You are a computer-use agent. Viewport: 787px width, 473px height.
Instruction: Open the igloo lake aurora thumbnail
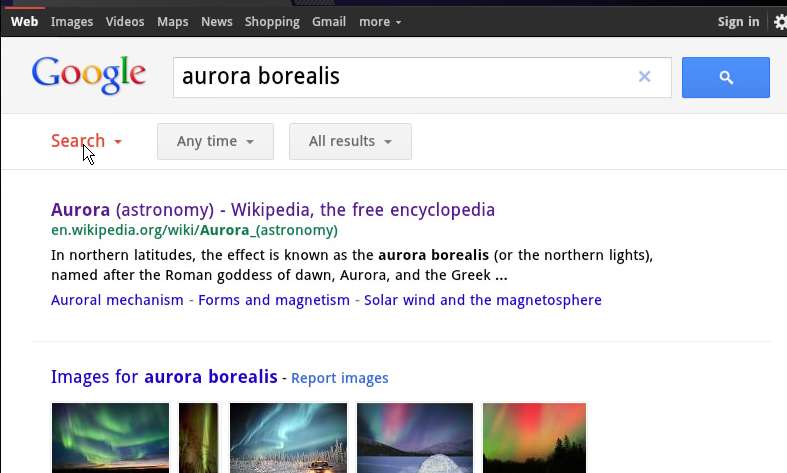(415, 438)
